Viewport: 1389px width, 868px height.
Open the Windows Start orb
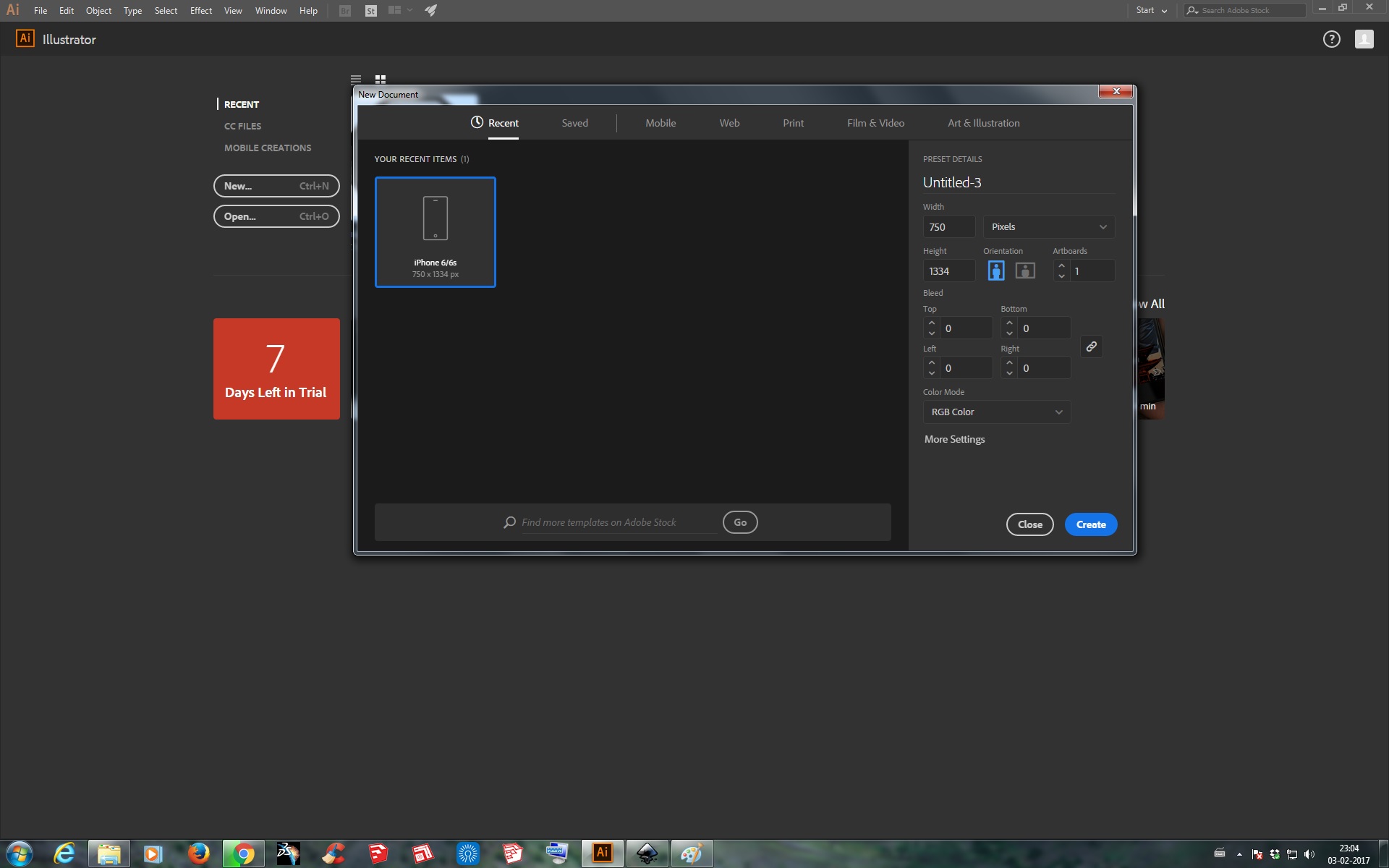coord(19,854)
